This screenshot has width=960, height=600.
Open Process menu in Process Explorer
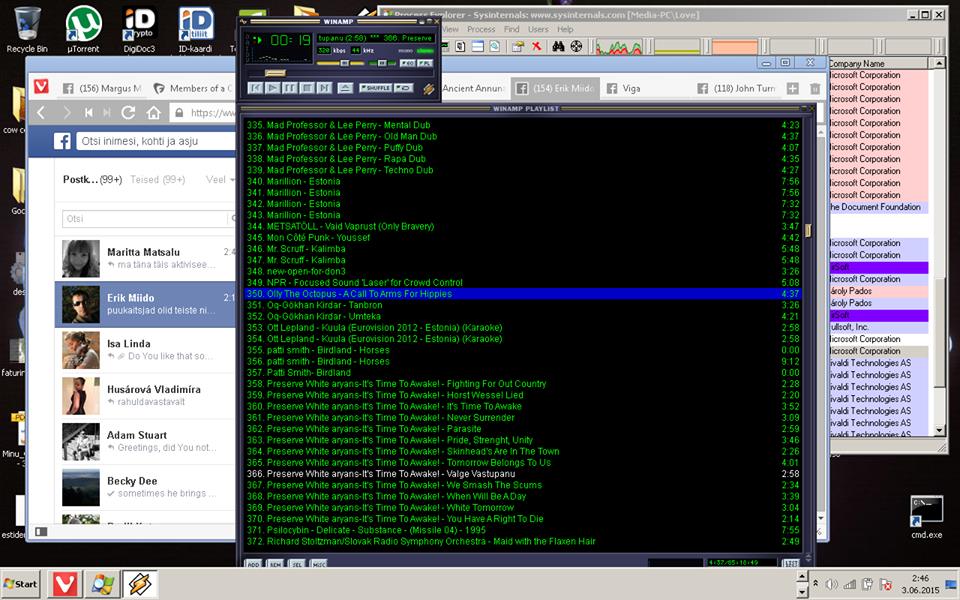coord(481,29)
